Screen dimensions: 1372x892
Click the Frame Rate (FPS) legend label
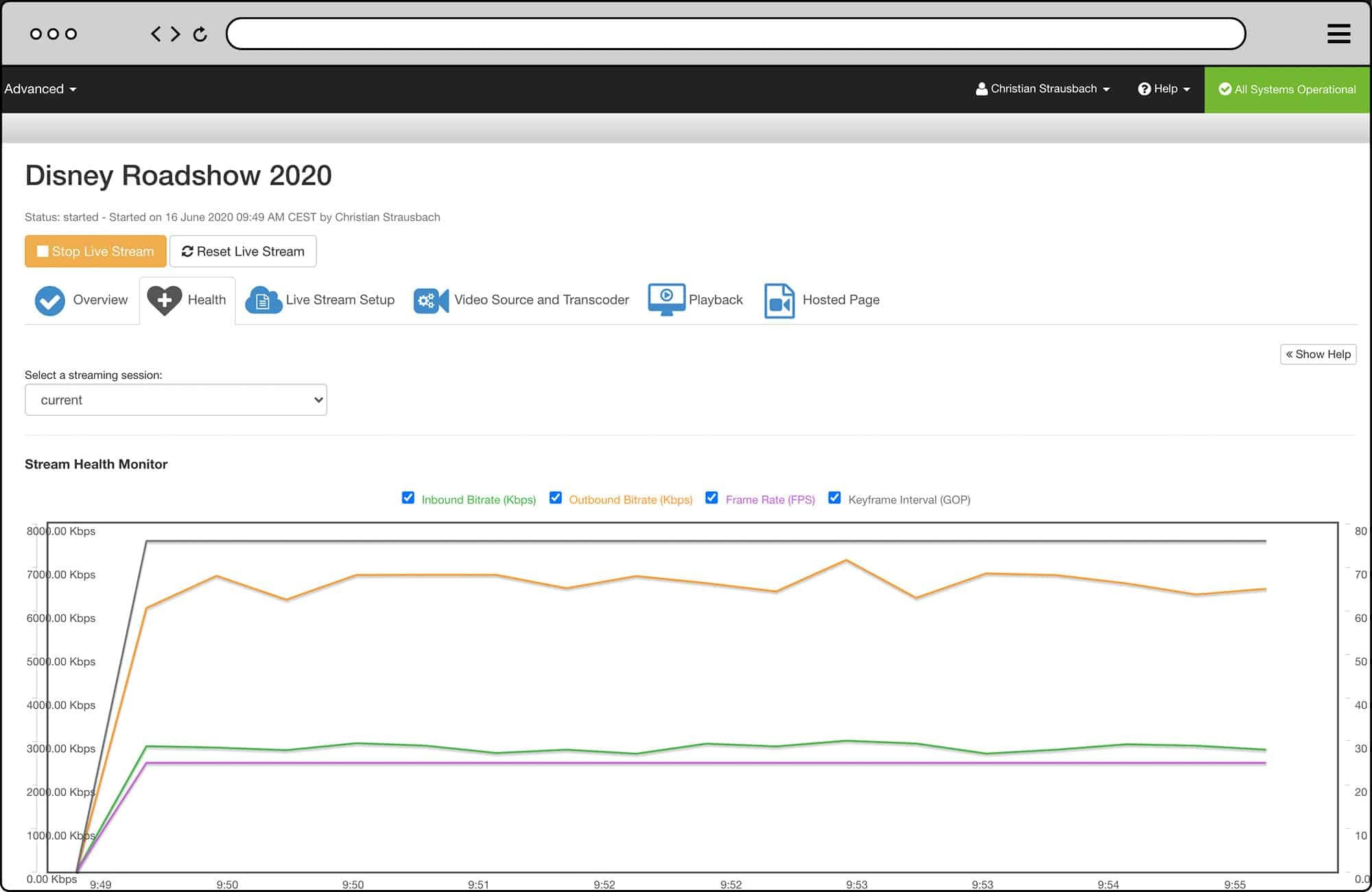770,500
